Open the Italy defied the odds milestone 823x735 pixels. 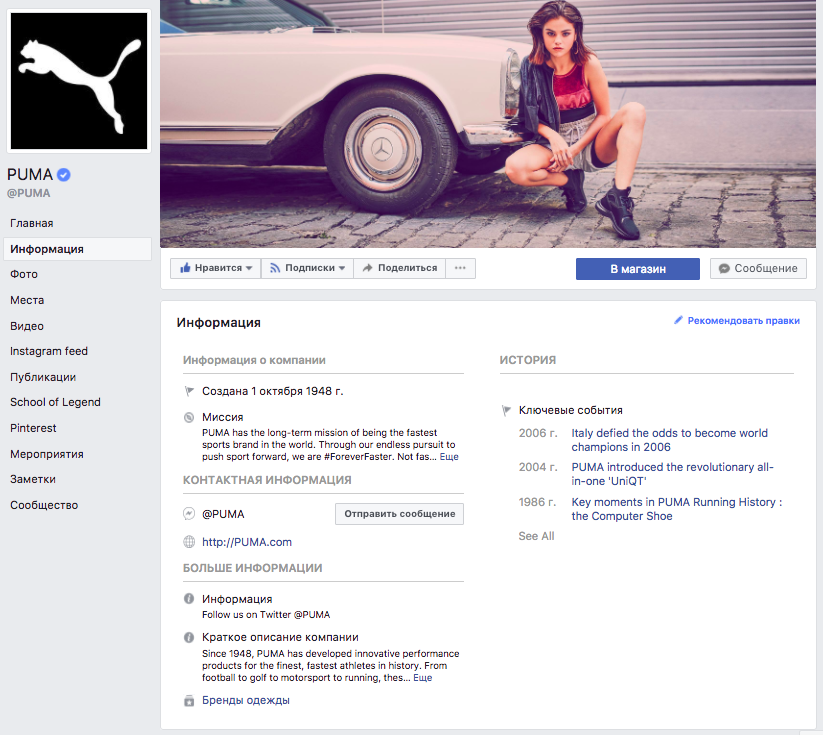tap(669, 440)
